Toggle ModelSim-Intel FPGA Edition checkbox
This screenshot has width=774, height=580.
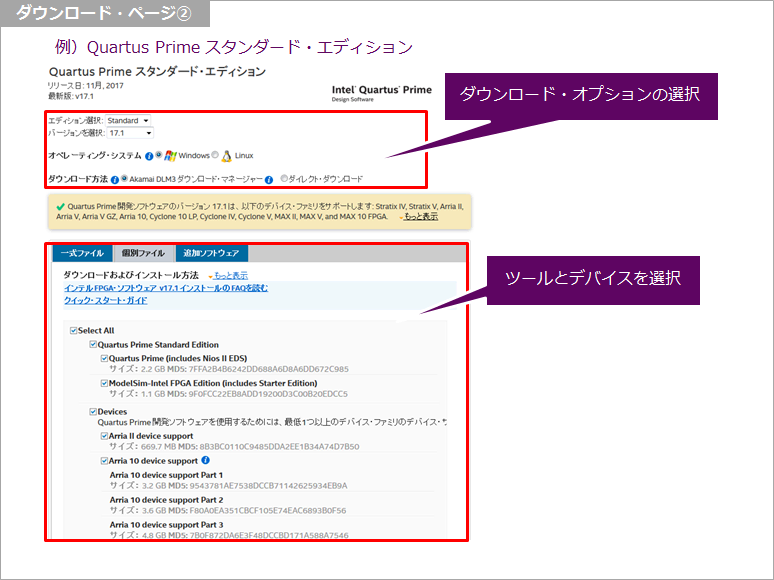[104, 383]
